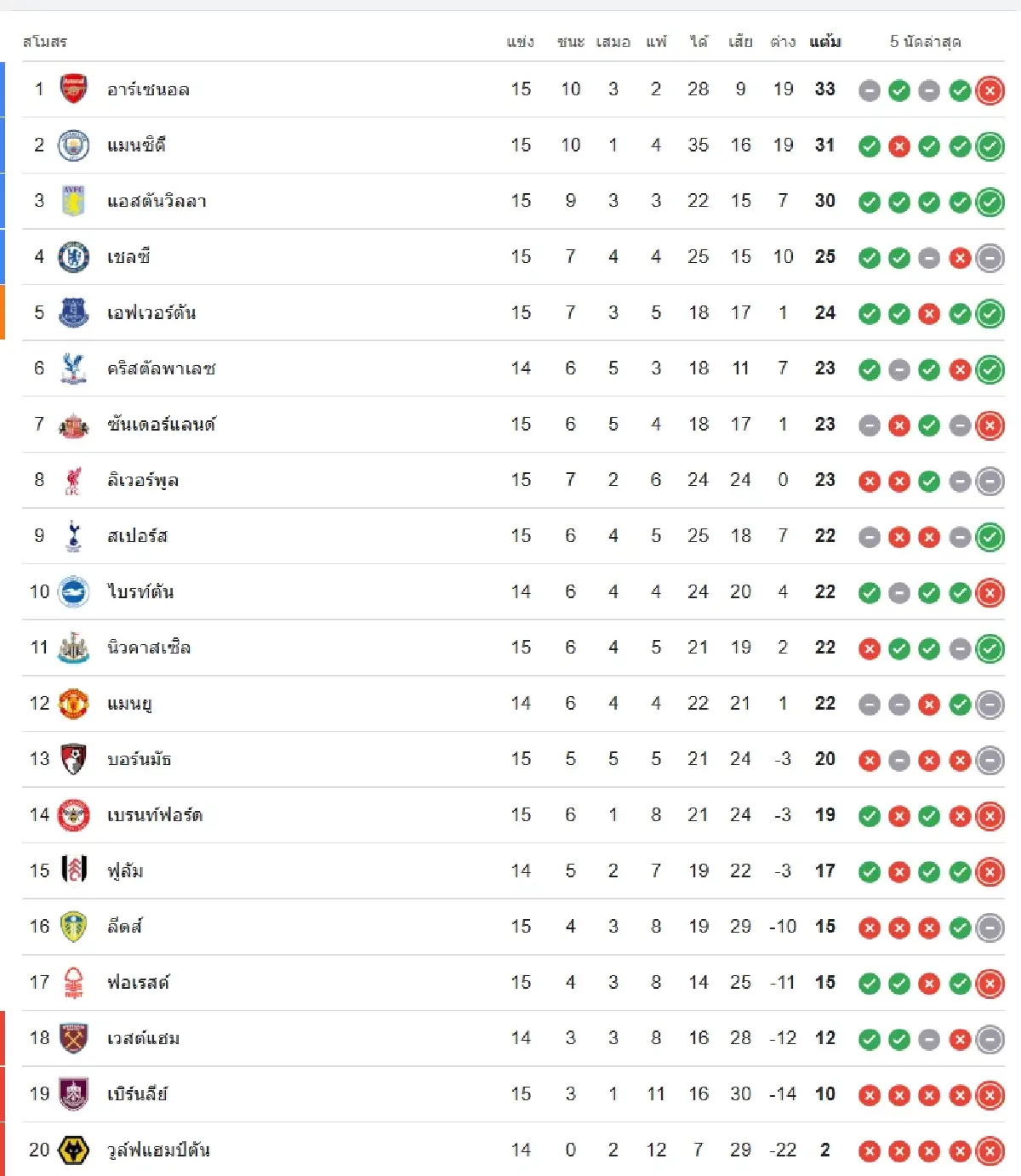
Task: Click the แต้ม points column header
Action: pos(824,41)
